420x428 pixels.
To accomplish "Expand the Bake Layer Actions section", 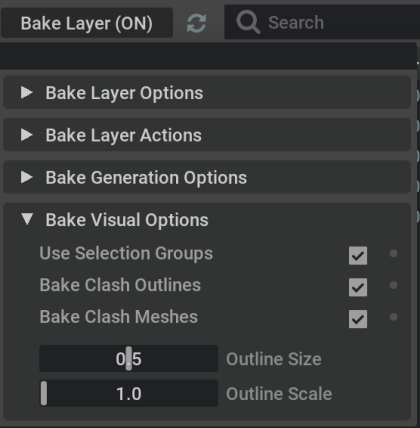I will coord(207,135).
